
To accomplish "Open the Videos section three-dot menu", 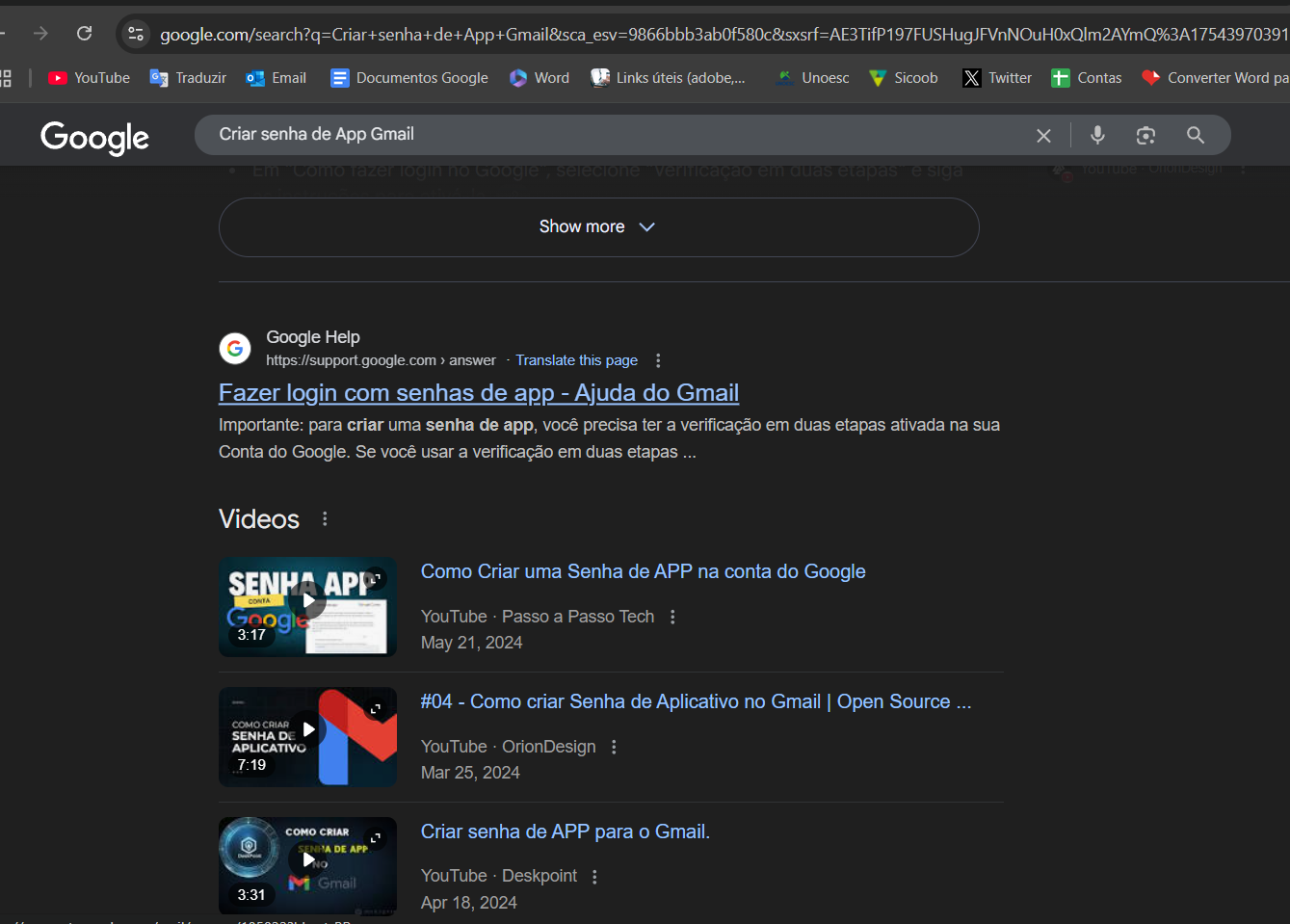I will coord(325,518).
